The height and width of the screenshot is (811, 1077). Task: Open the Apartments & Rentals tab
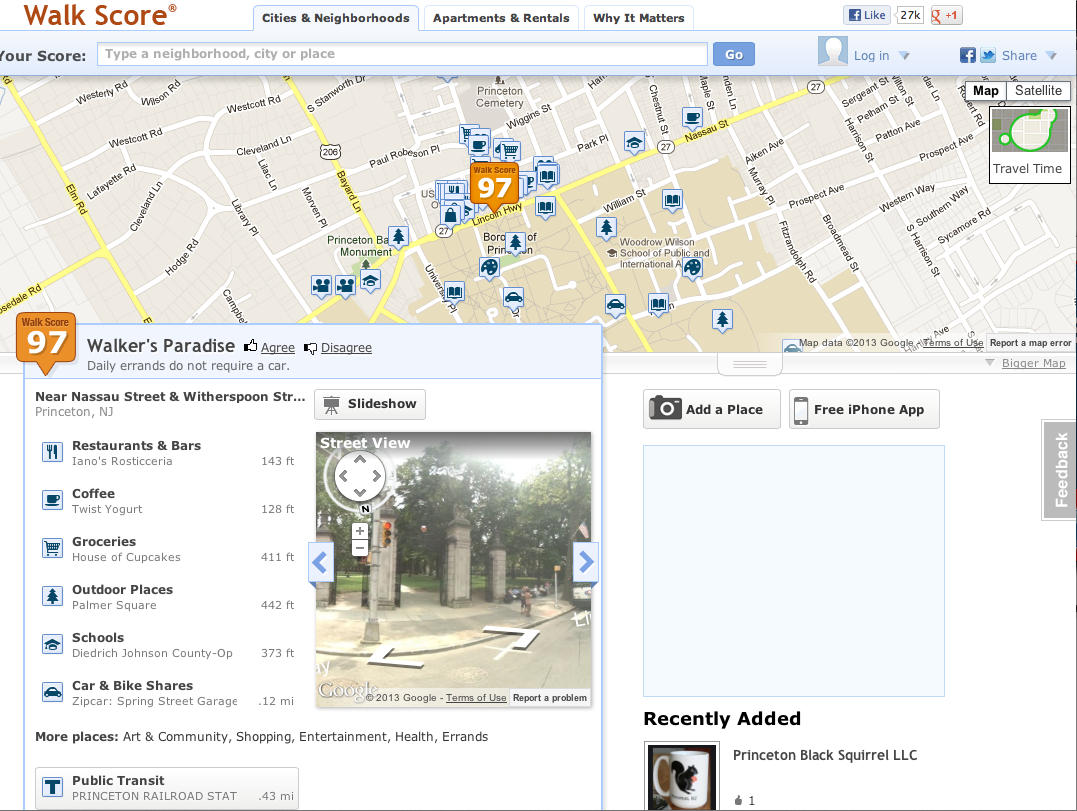503,18
